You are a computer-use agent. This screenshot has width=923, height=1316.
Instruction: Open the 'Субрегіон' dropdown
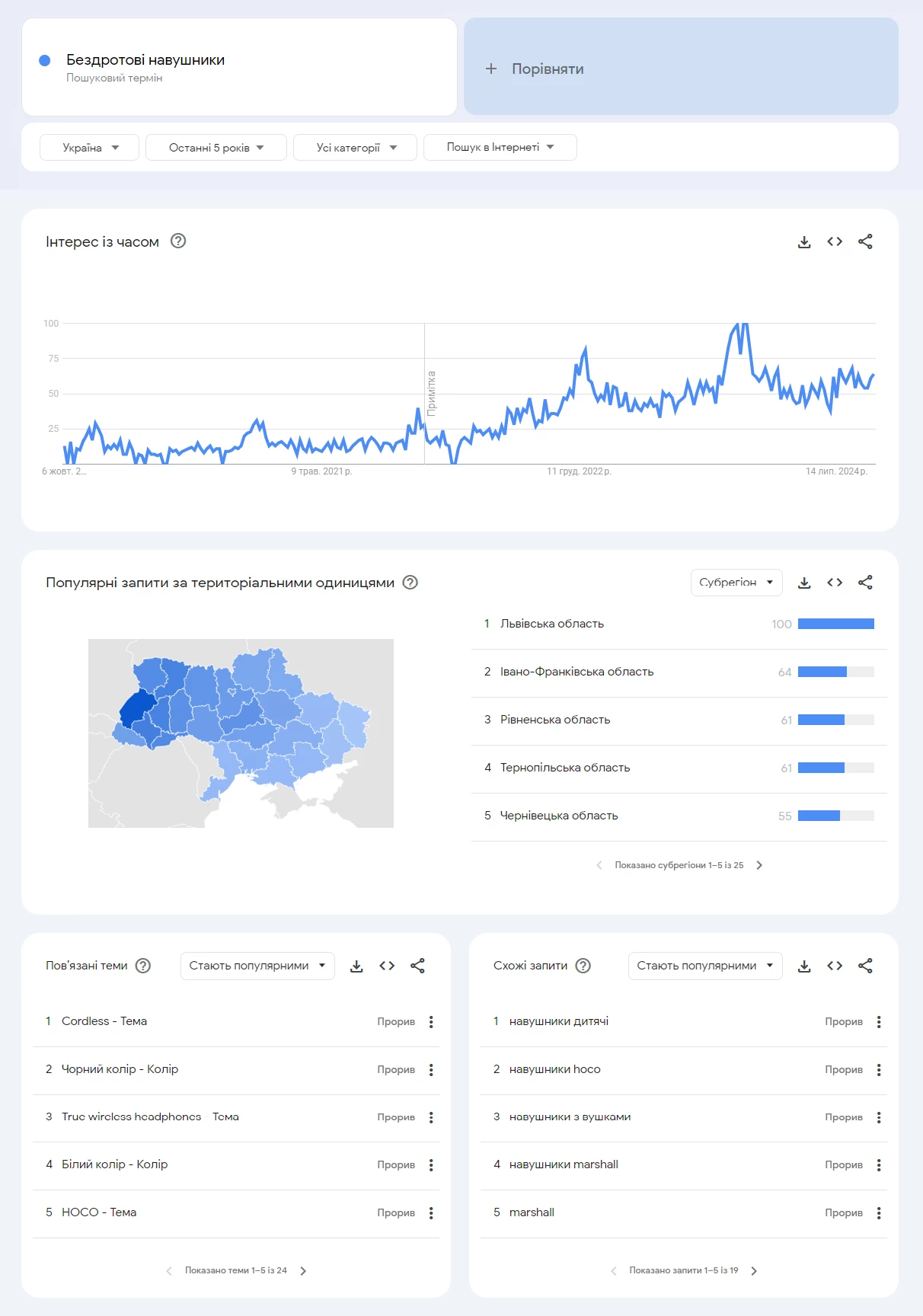tap(735, 582)
